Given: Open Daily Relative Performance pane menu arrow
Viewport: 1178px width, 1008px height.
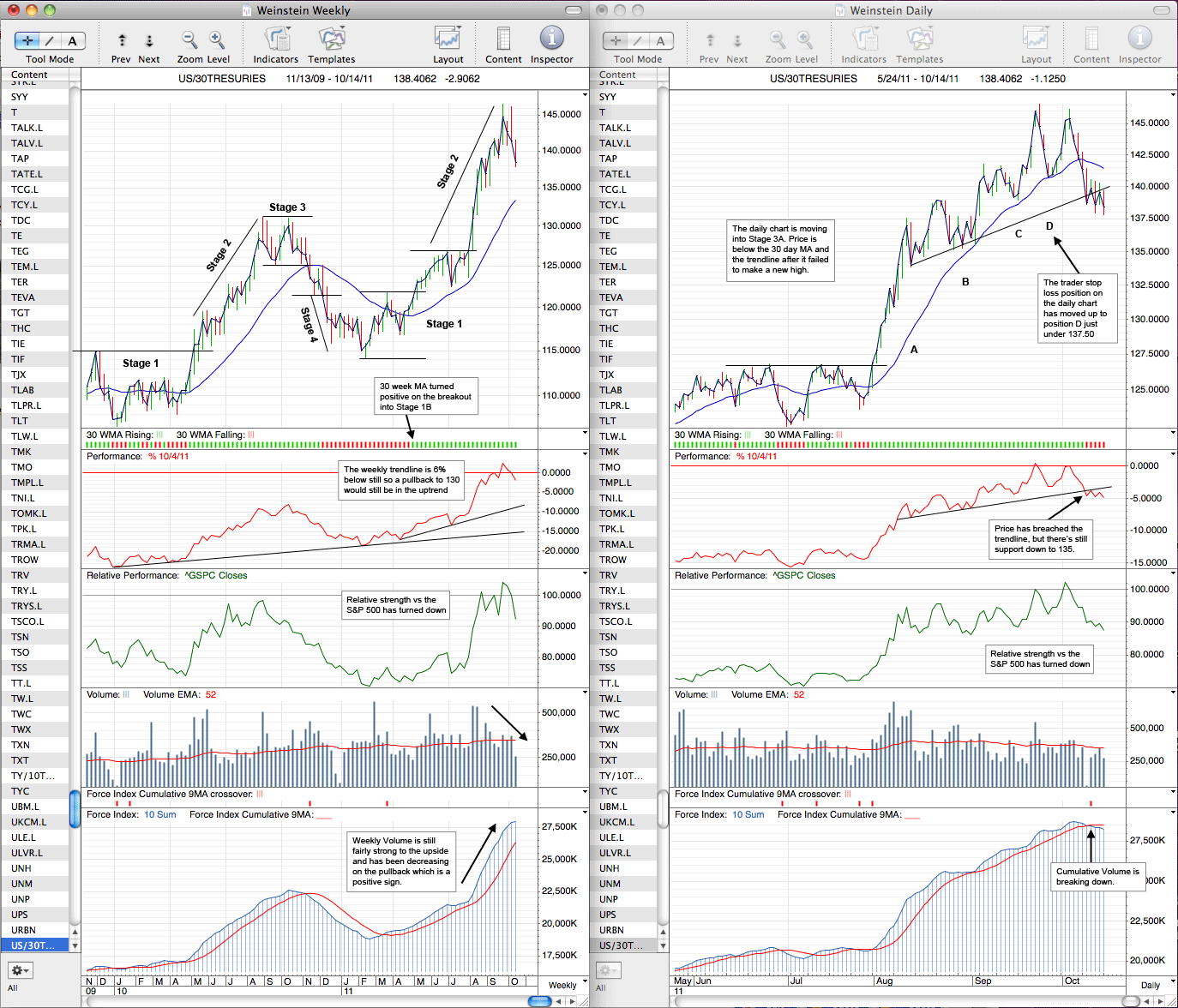Looking at the screenshot, I should tap(1173, 573).
